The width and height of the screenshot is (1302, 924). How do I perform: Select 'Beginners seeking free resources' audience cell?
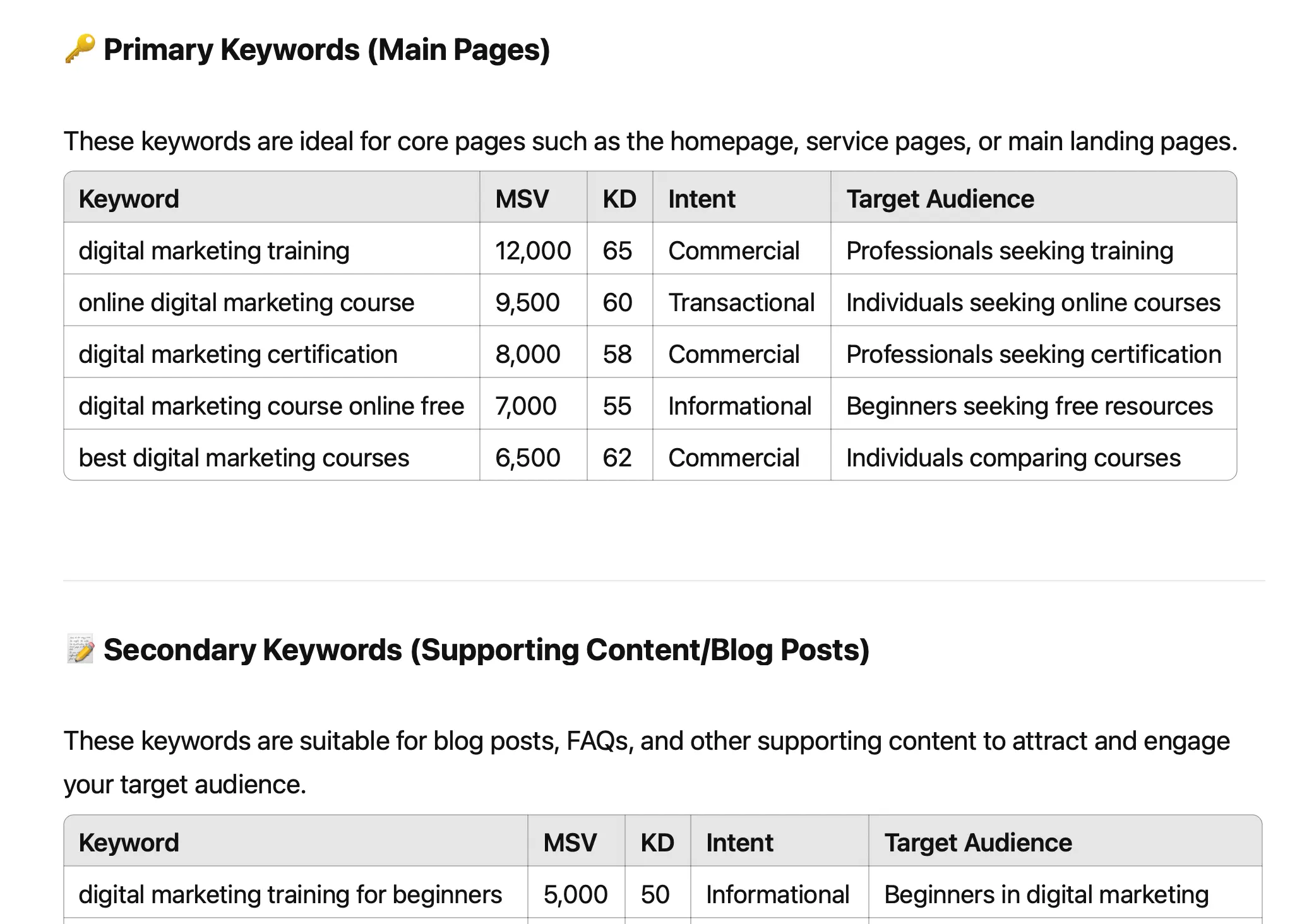point(1029,406)
